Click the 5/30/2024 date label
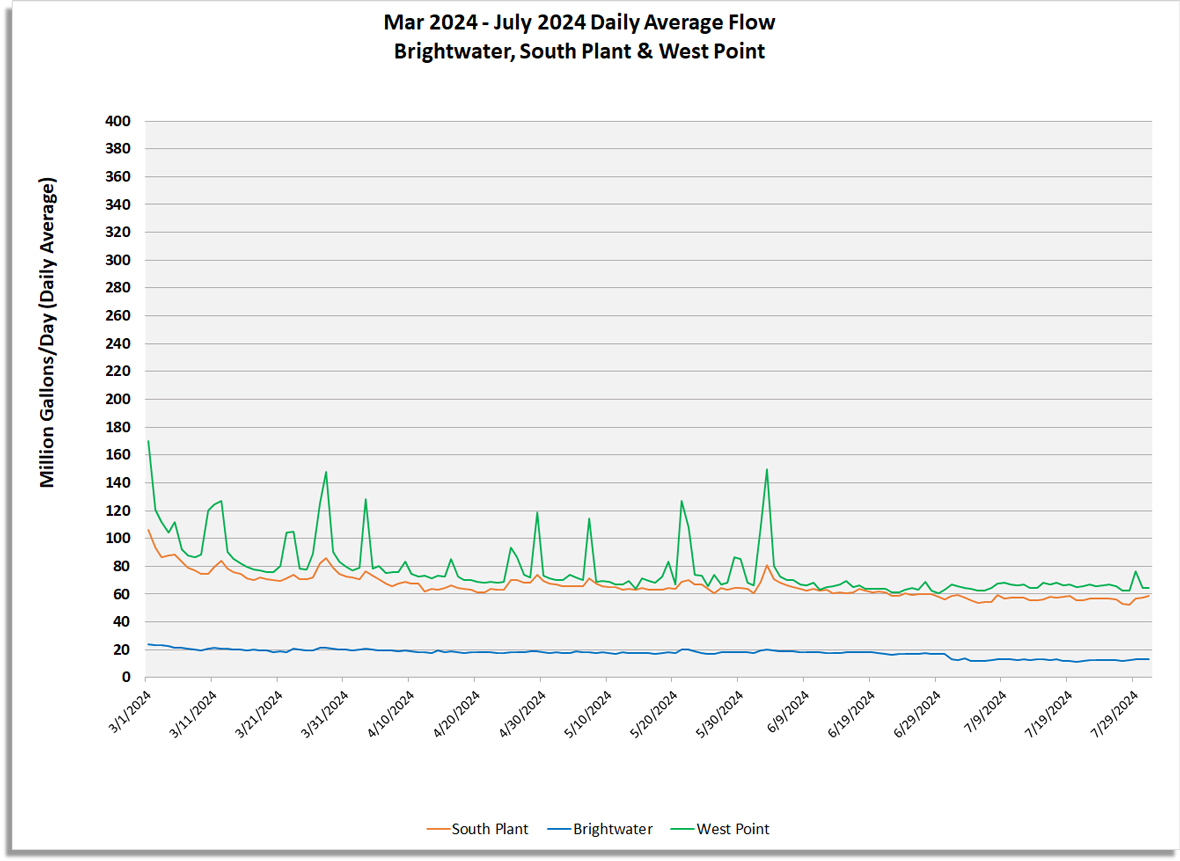Screen dimensions: 1180x861 pos(719,715)
